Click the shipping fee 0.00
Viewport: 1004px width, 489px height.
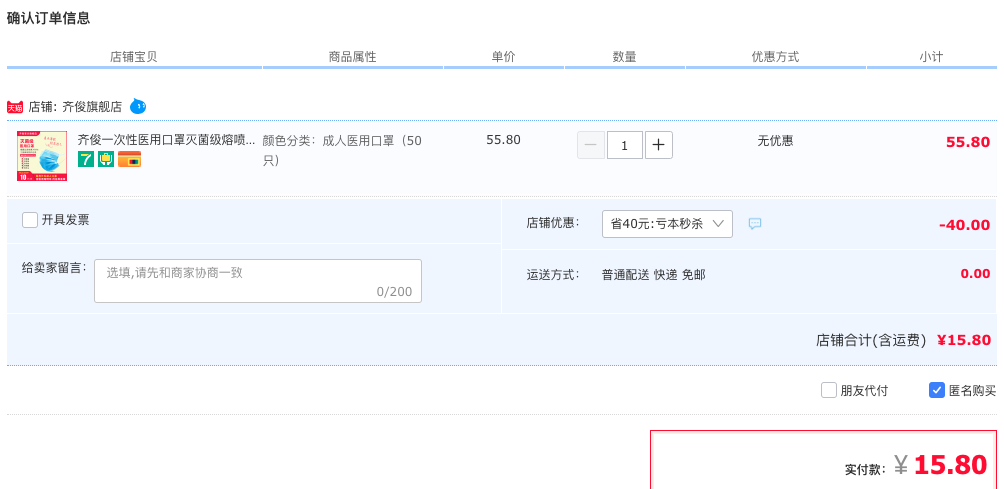[x=975, y=274]
